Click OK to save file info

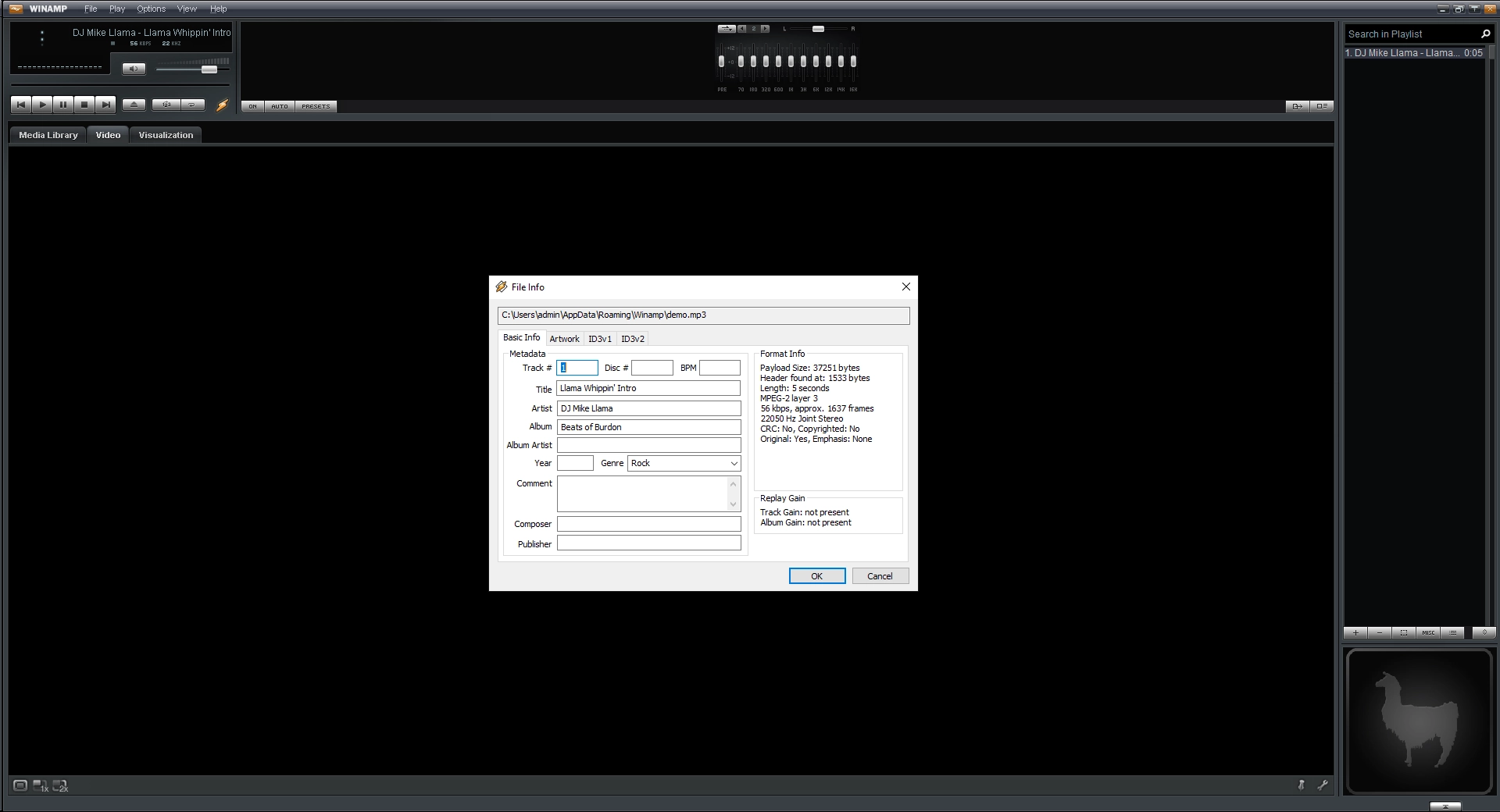coord(816,575)
